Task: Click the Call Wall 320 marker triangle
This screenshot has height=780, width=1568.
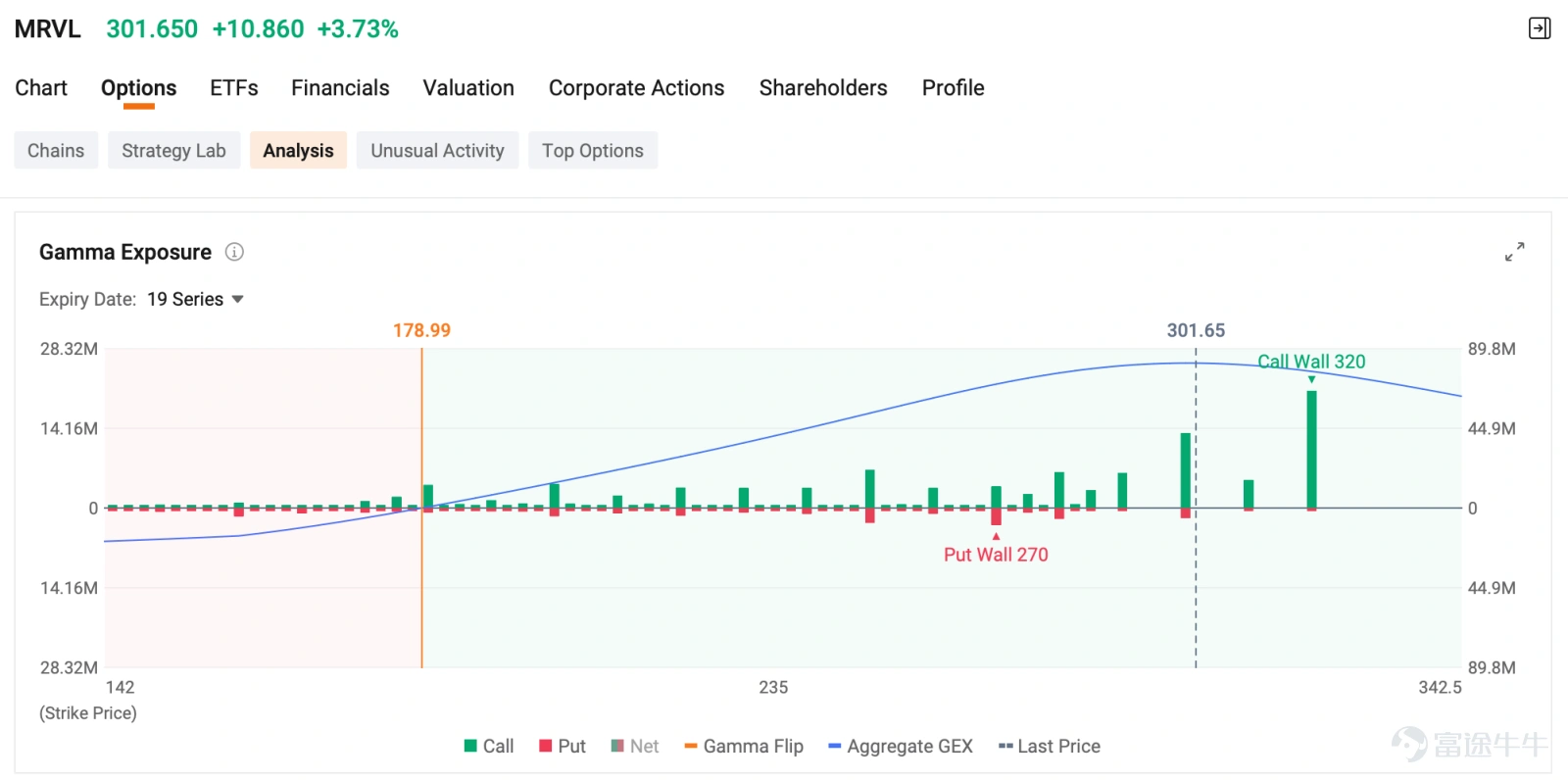Action: click(x=1311, y=379)
